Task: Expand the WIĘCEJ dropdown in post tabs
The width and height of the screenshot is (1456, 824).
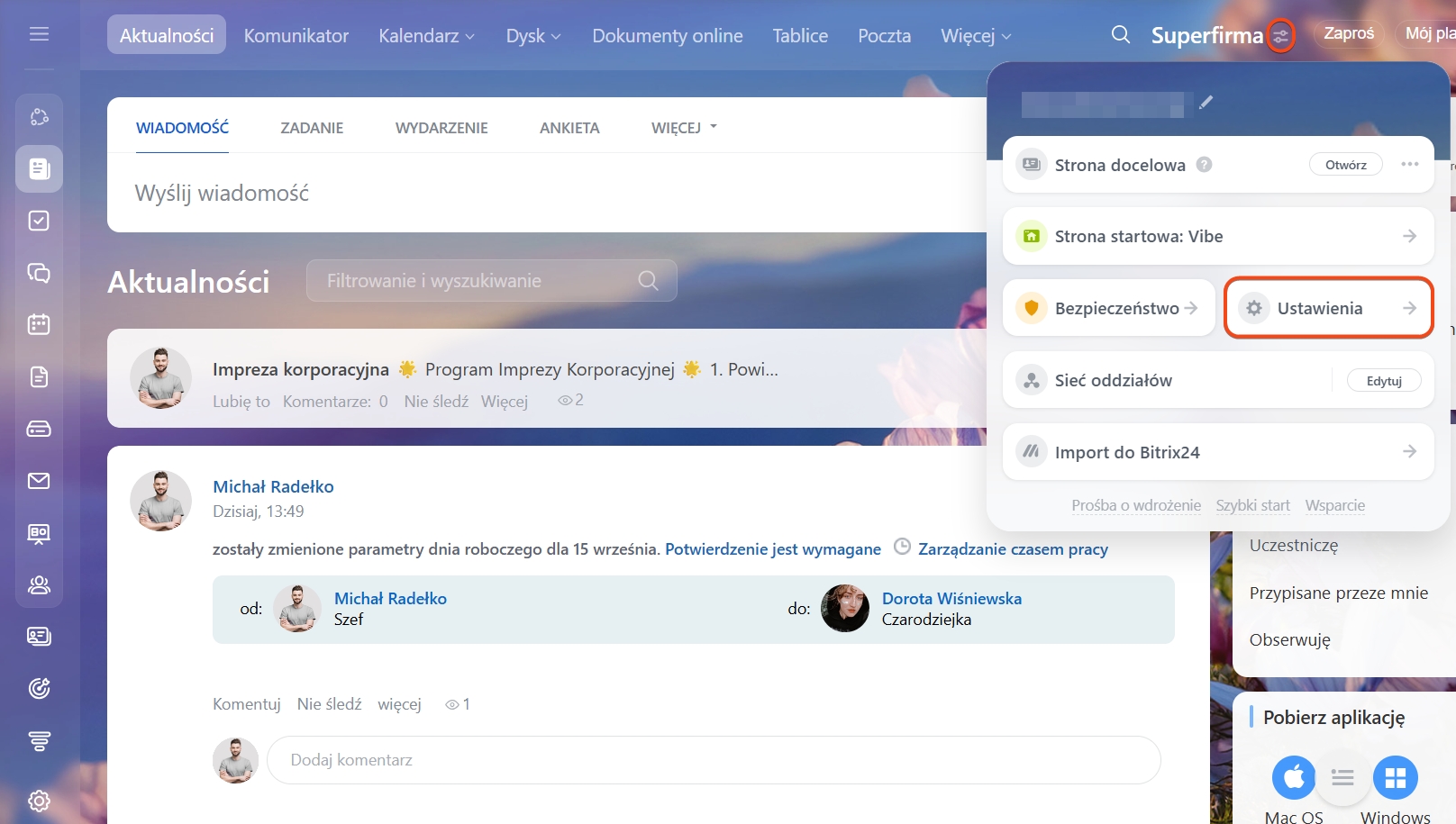Action: (684, 128)
